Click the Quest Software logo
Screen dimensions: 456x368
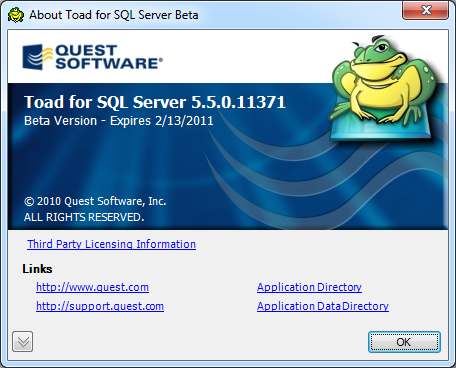click(92, 57)
